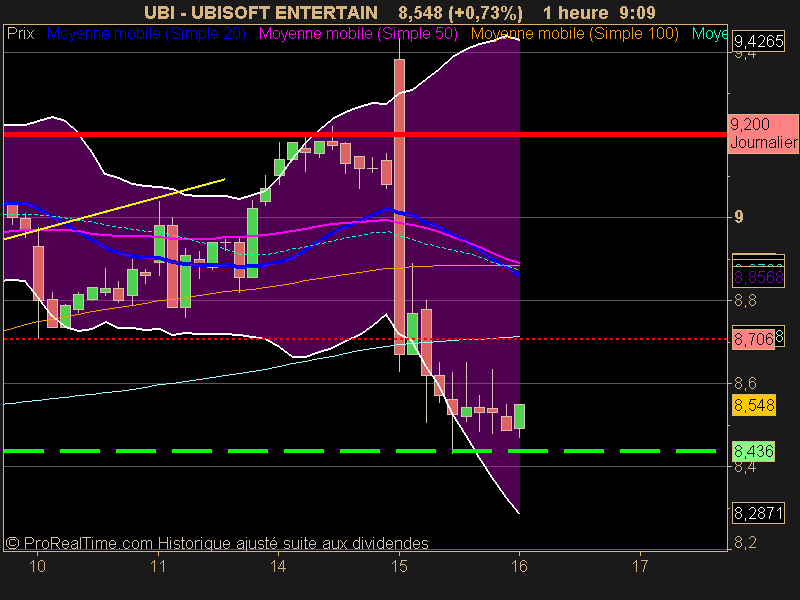Click date "11" on the time axis
Screen dimensions: 800x600
(x=158, y=566)
